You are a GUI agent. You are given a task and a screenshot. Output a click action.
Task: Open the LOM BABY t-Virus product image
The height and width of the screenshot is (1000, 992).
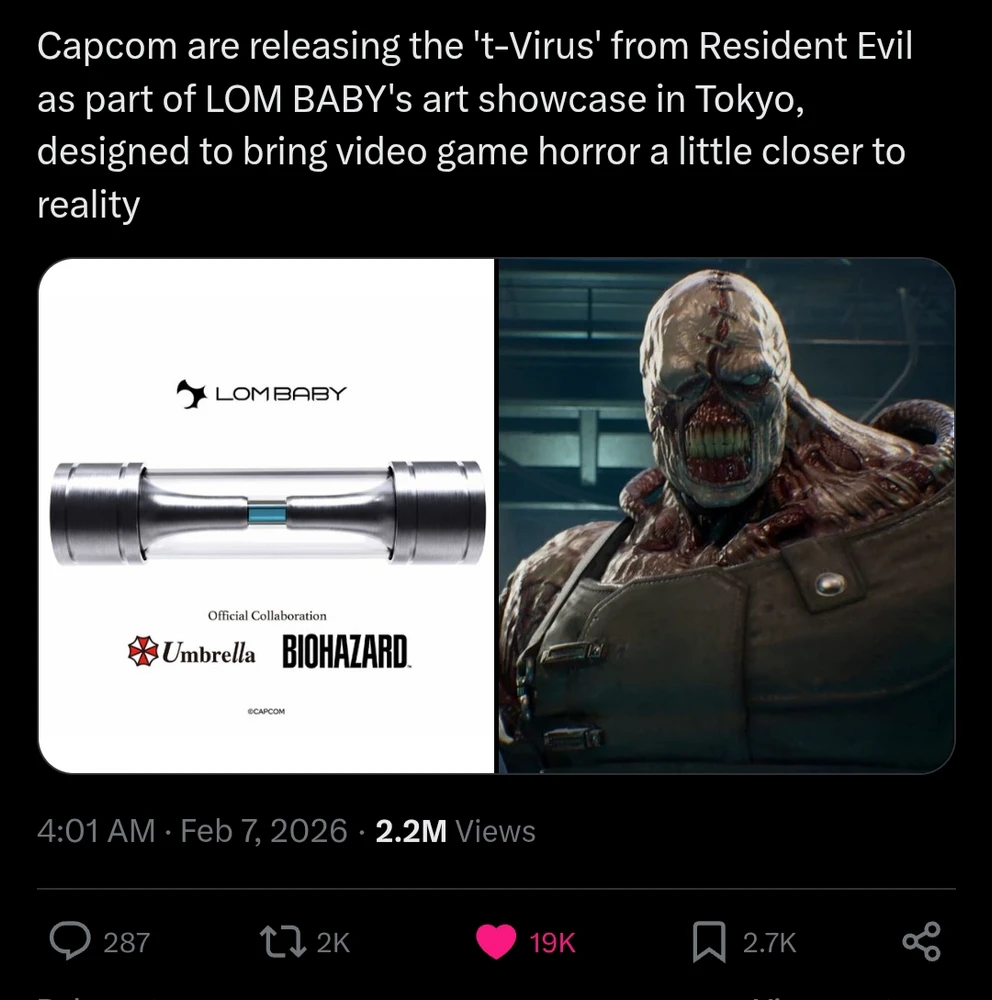click(x=267, y=515)
